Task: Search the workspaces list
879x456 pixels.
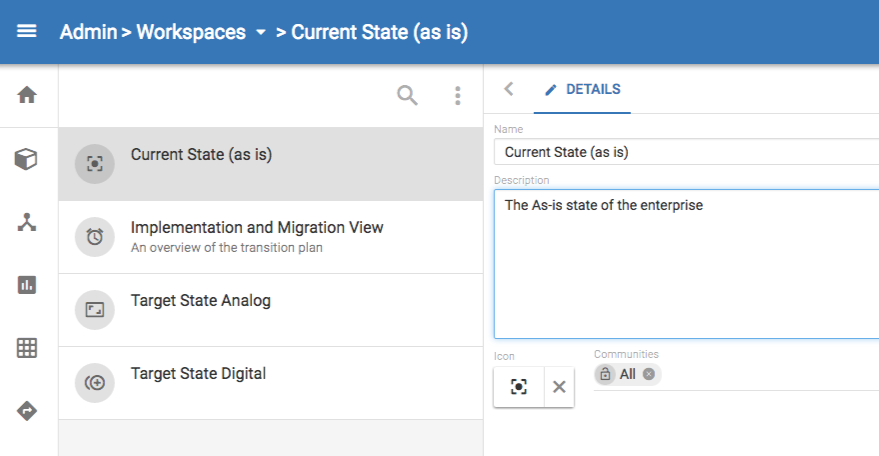Action: [x=407, y=95]
